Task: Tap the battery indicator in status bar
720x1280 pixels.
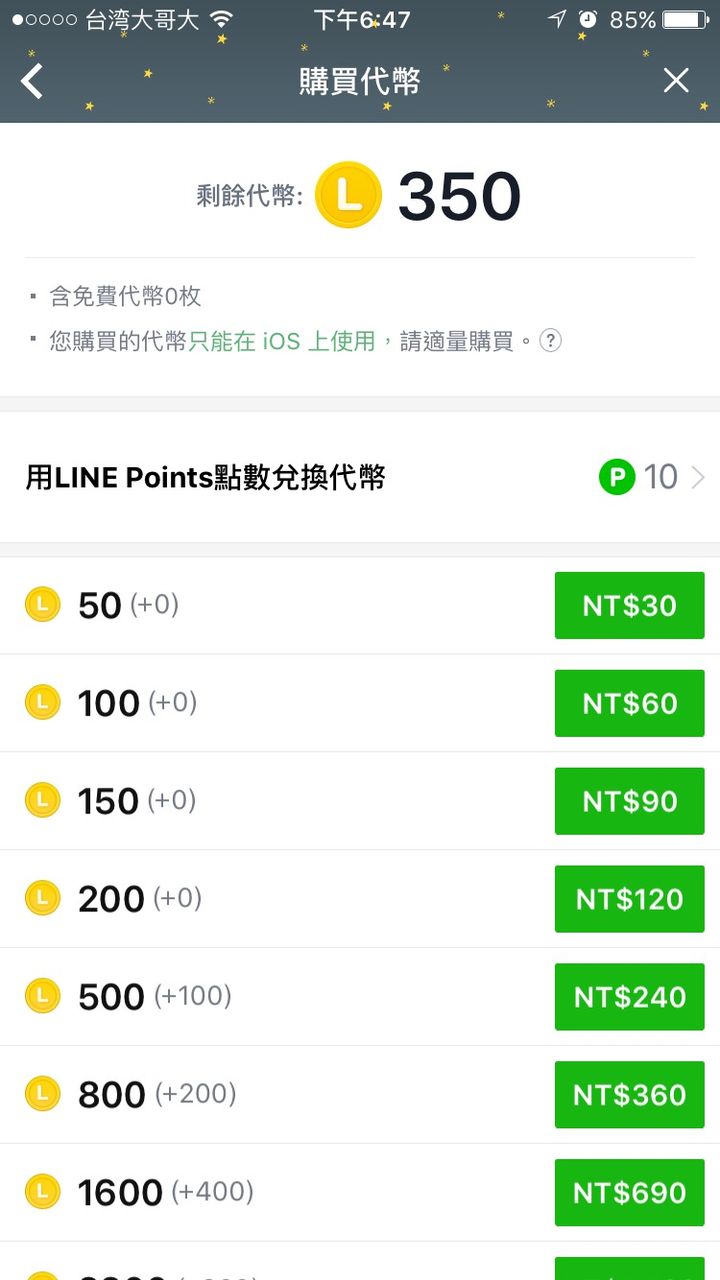Action: [685, 20]
